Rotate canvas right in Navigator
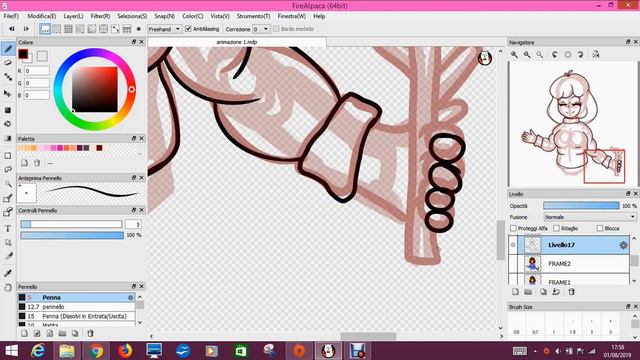 coord(581,54)
